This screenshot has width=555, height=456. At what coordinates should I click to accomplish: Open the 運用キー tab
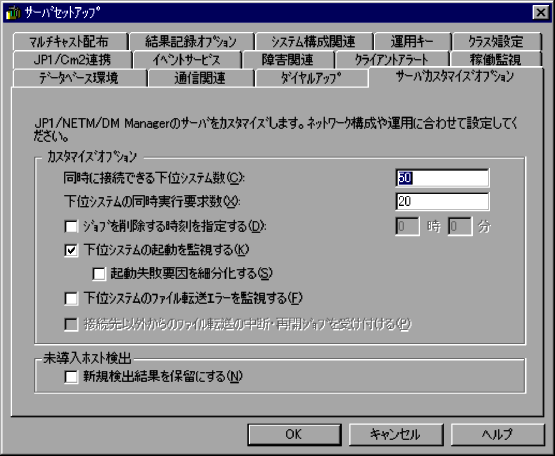click(412, 41)
